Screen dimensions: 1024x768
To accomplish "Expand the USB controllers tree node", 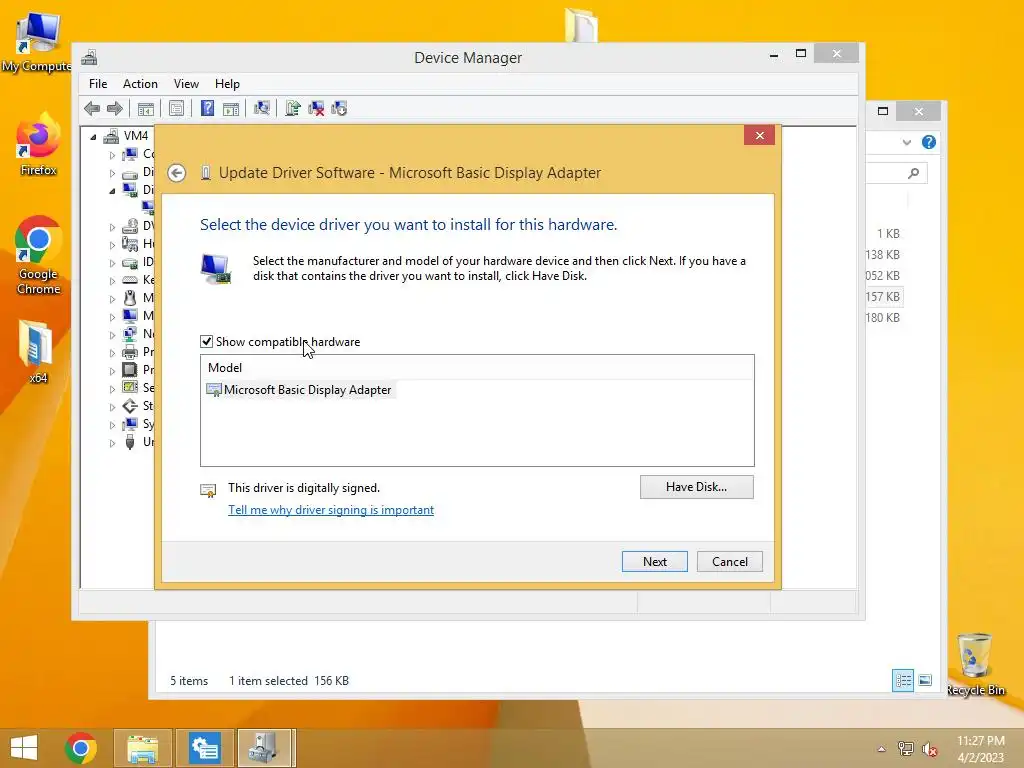I will [x=112, y=443].
